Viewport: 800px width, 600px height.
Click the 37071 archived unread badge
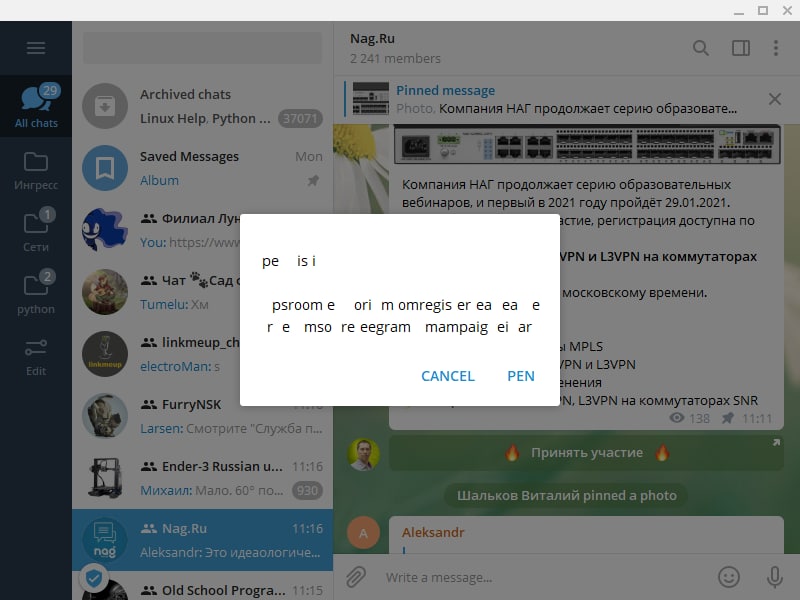300,118
